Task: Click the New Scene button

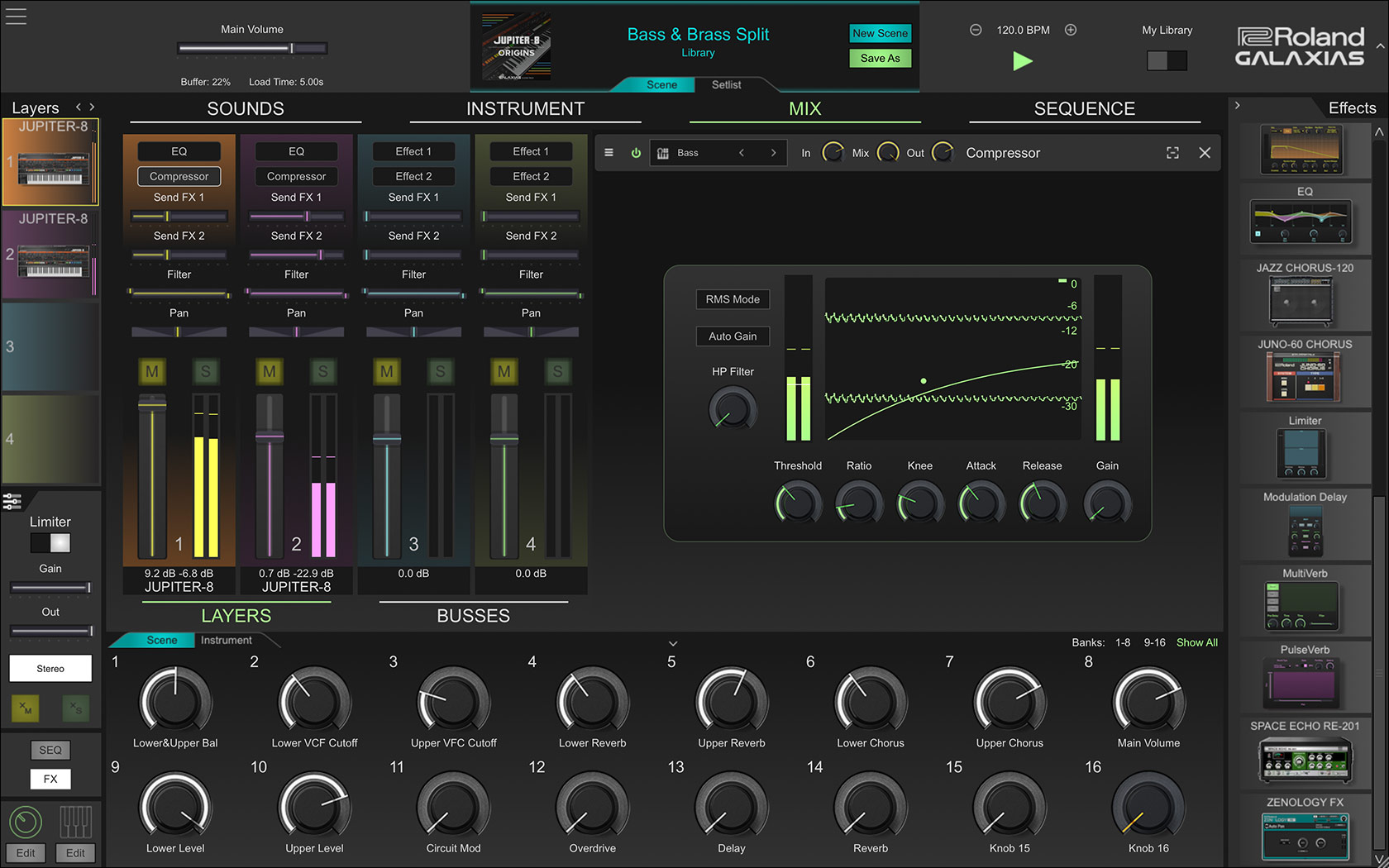Action: (x=881, y=33)
